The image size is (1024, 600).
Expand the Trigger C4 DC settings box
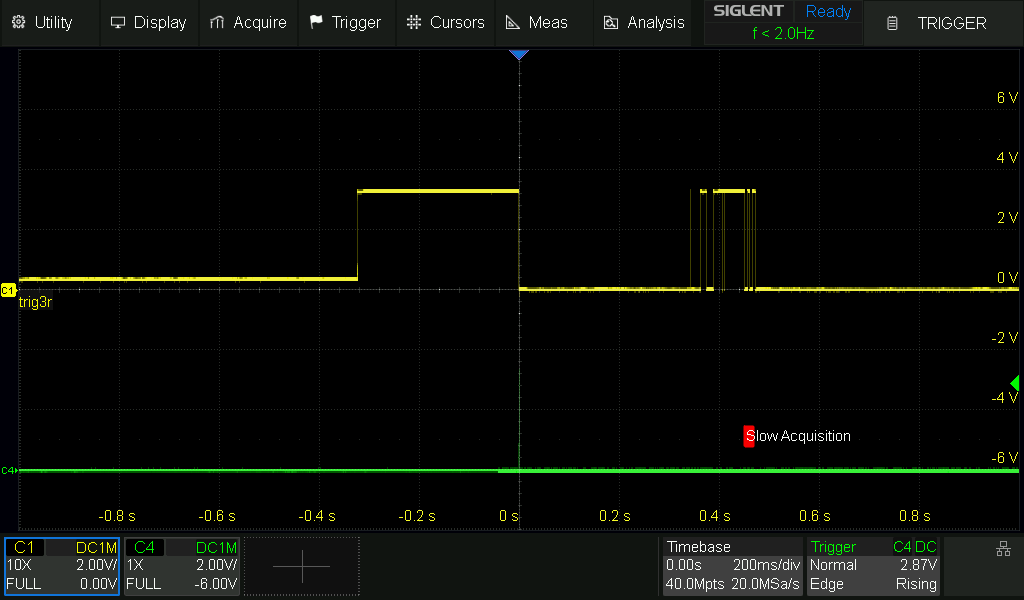[x=873, y=566]
